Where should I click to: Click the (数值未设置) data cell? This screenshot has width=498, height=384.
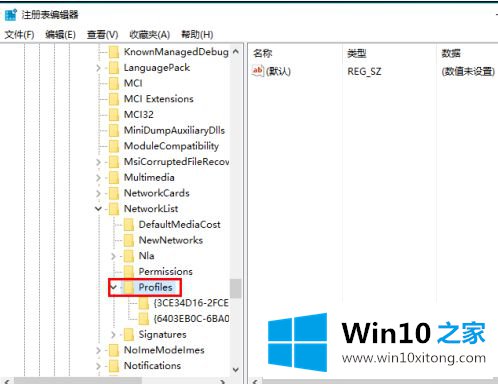click(468, 71)
